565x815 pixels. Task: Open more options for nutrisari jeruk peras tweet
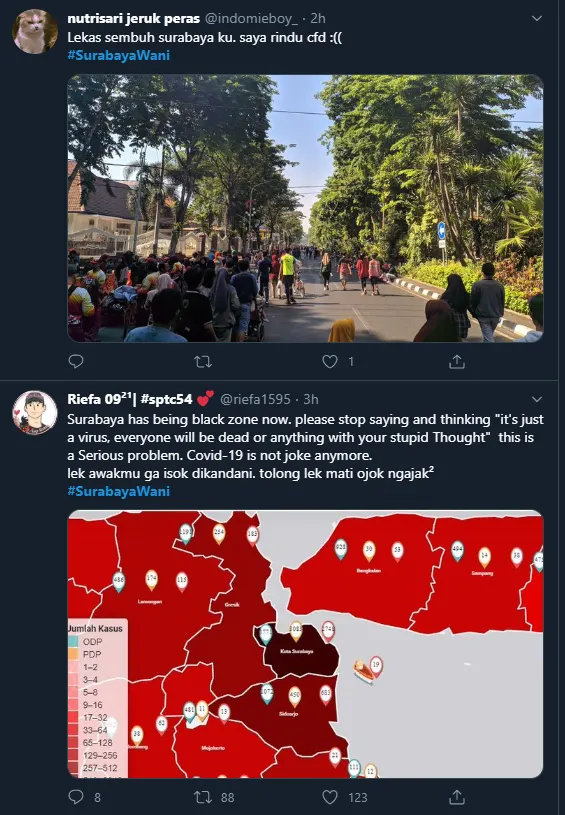[537, 19]
